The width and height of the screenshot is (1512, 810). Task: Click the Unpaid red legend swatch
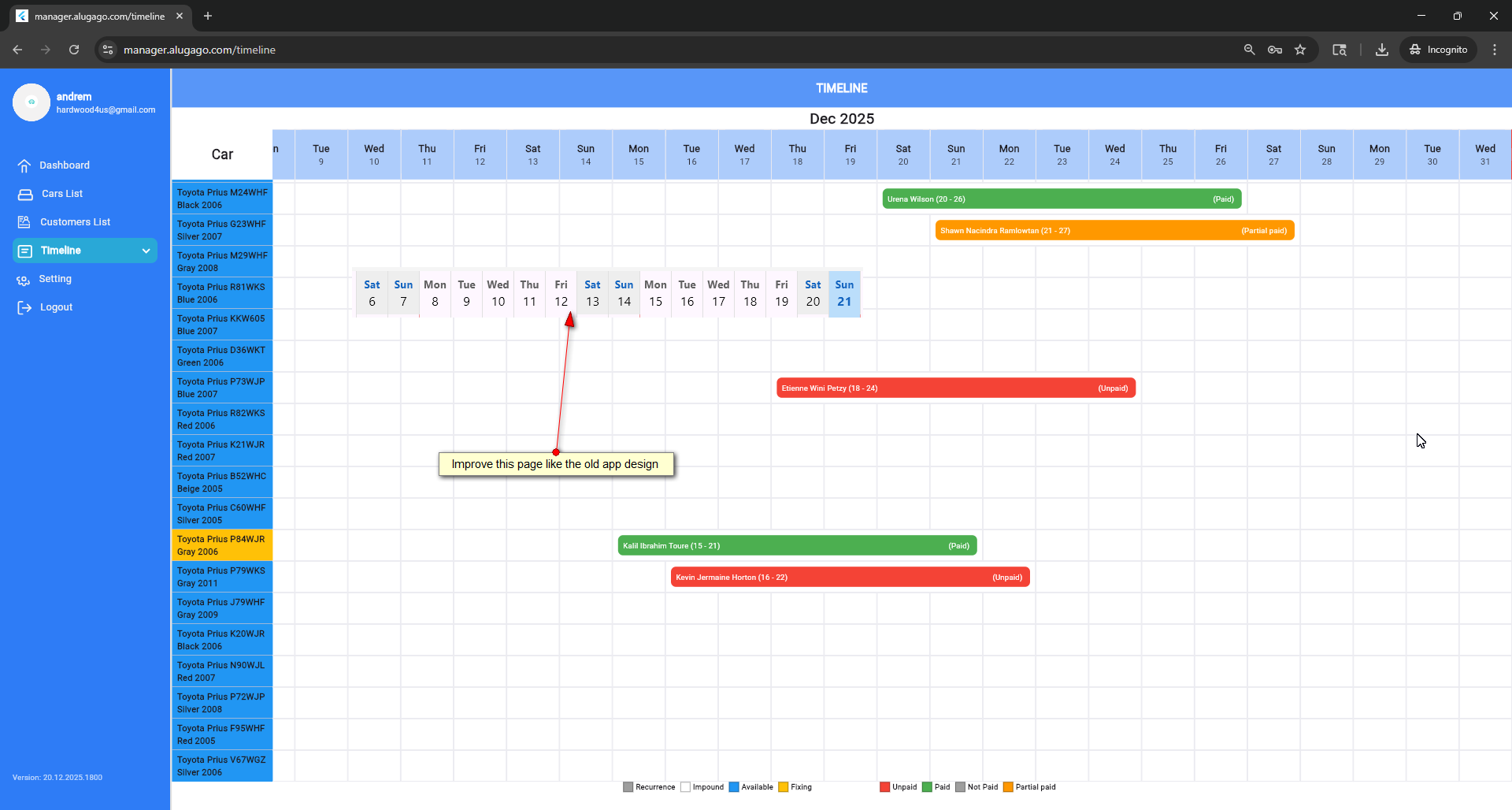point(884,787)
